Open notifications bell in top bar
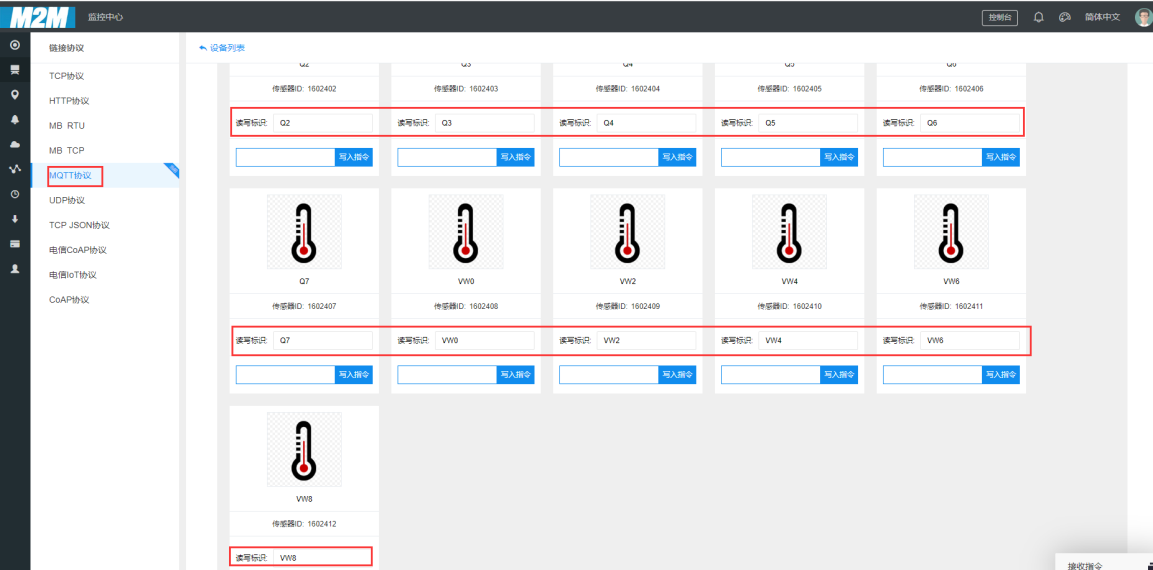This screenshot has height=570, width=1153. click(x=1039, y=17)
